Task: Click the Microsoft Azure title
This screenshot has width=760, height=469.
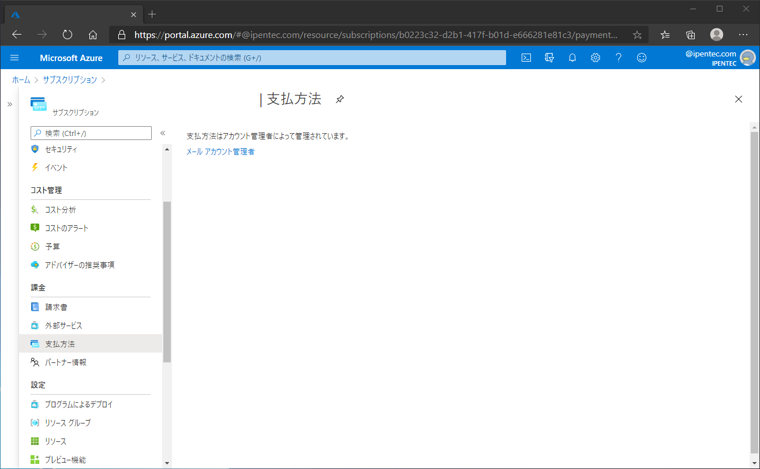Action: (71, 58)
